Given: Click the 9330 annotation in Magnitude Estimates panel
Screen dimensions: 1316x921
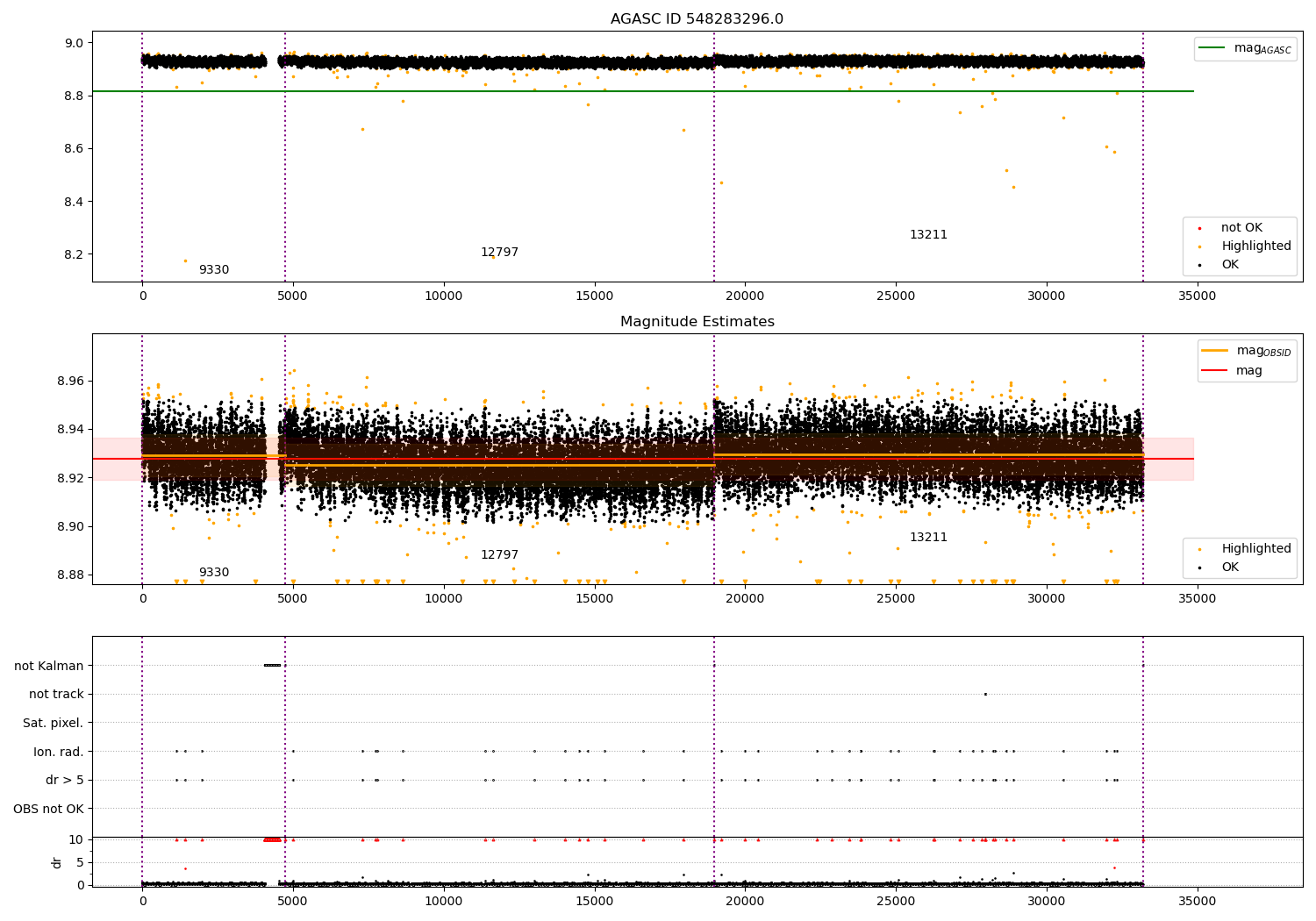Looking at the screenshot, I should click(214, 573).
